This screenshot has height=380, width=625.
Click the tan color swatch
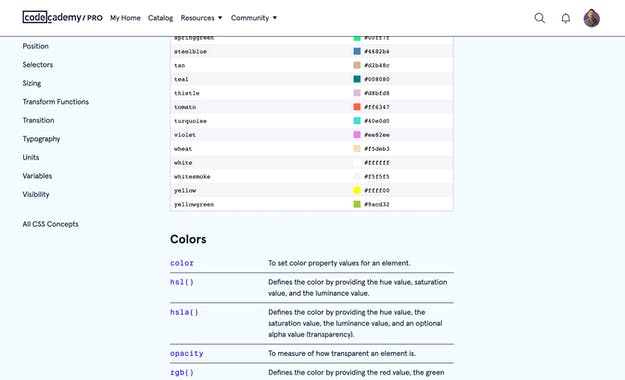357,65
